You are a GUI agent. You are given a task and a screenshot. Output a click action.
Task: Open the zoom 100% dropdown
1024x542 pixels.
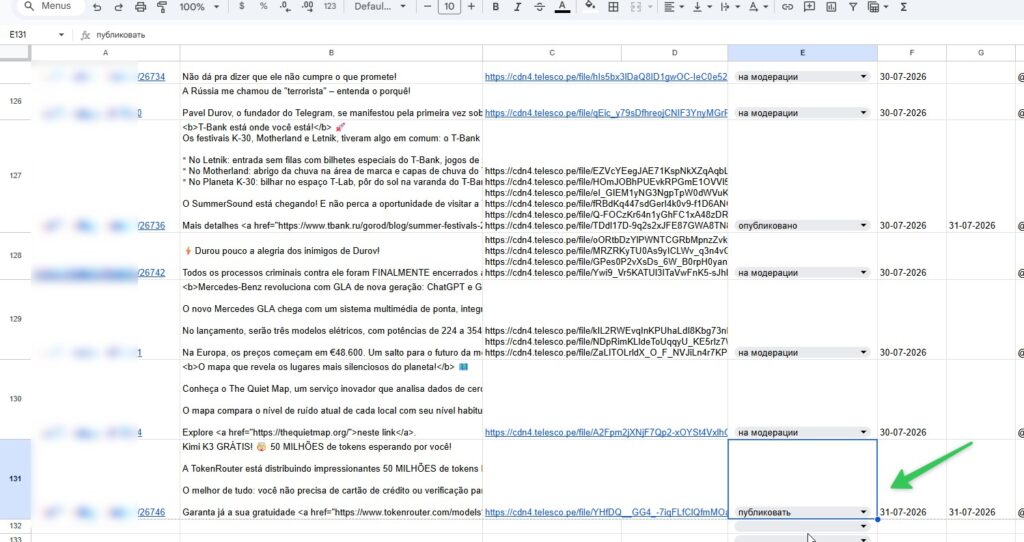pos(199,7)
